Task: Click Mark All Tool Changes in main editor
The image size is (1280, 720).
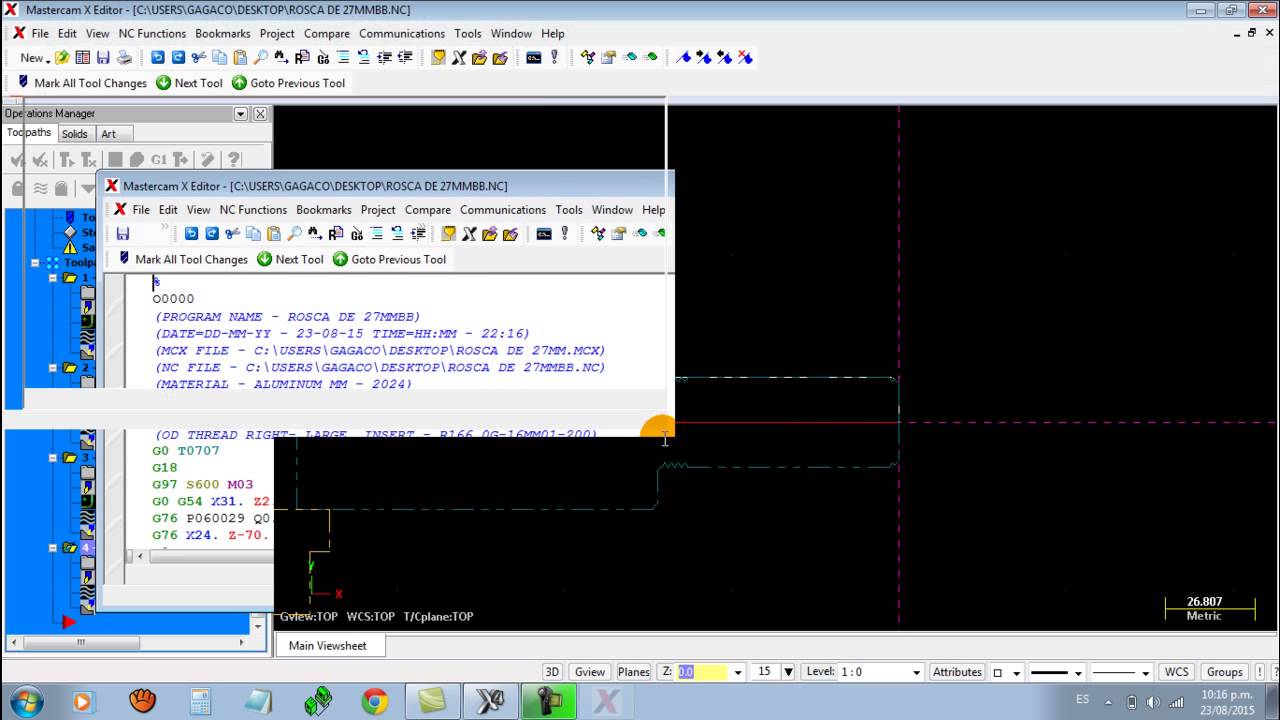Action: [82, 83]
